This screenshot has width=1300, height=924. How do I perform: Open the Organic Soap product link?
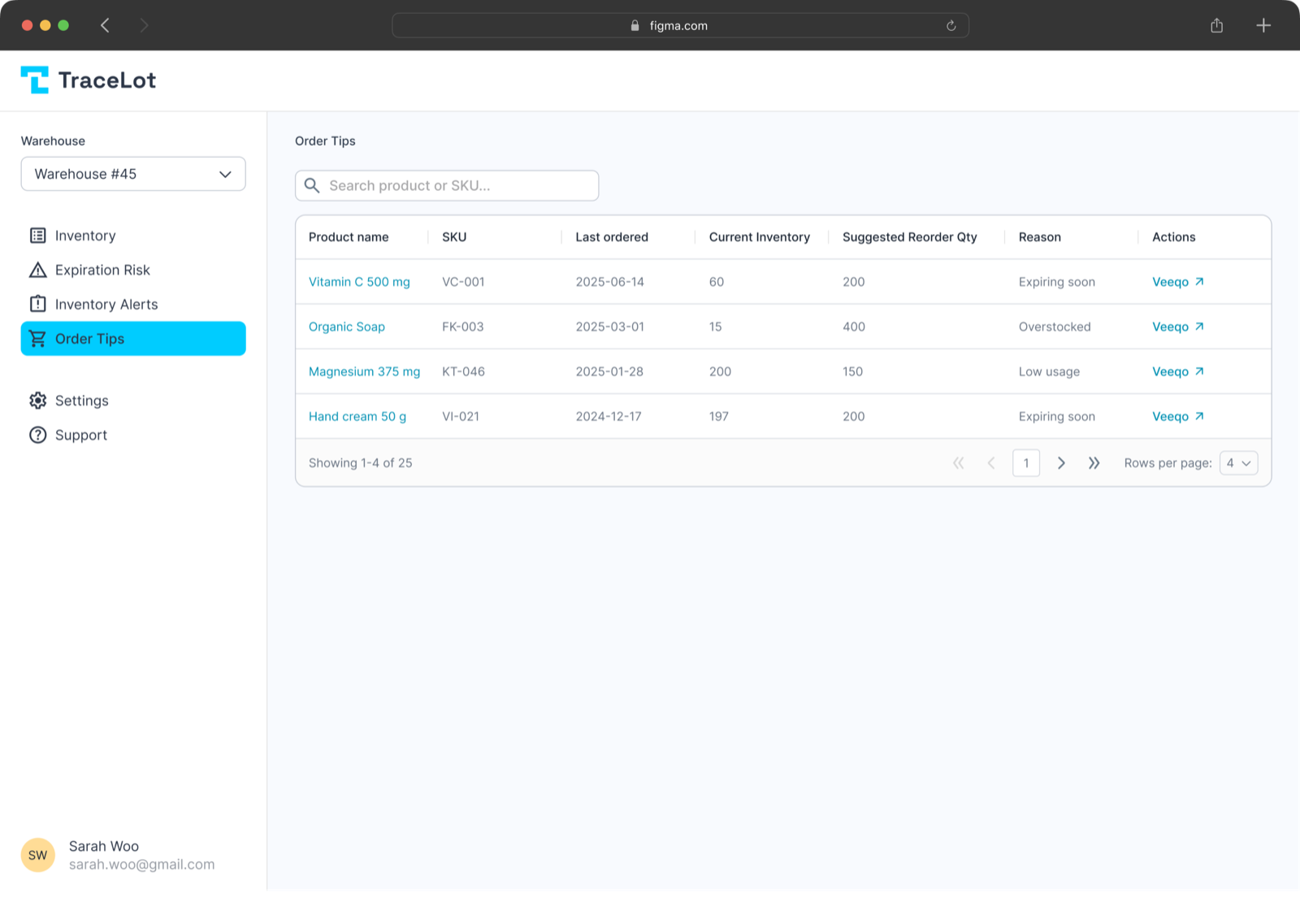(x=346, y=326)
